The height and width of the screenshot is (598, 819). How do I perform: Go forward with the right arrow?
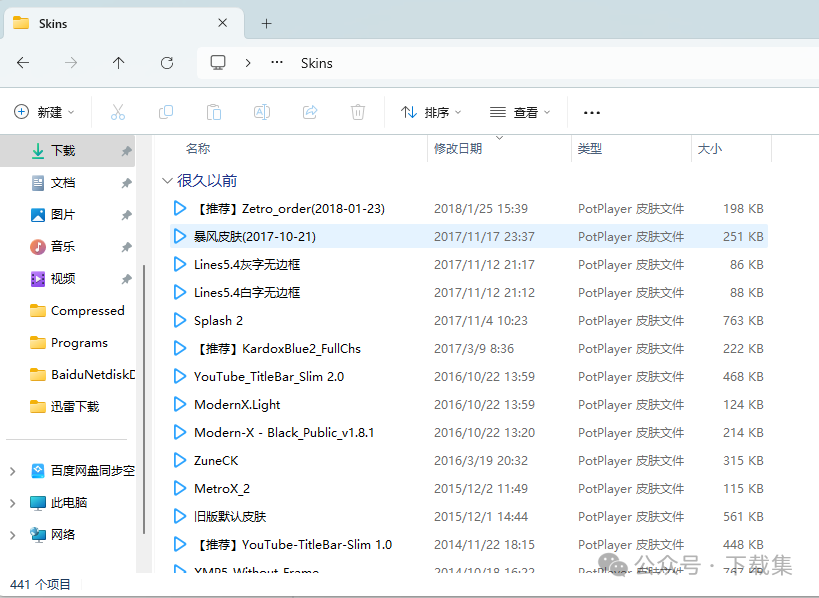[x=71, y=63]
